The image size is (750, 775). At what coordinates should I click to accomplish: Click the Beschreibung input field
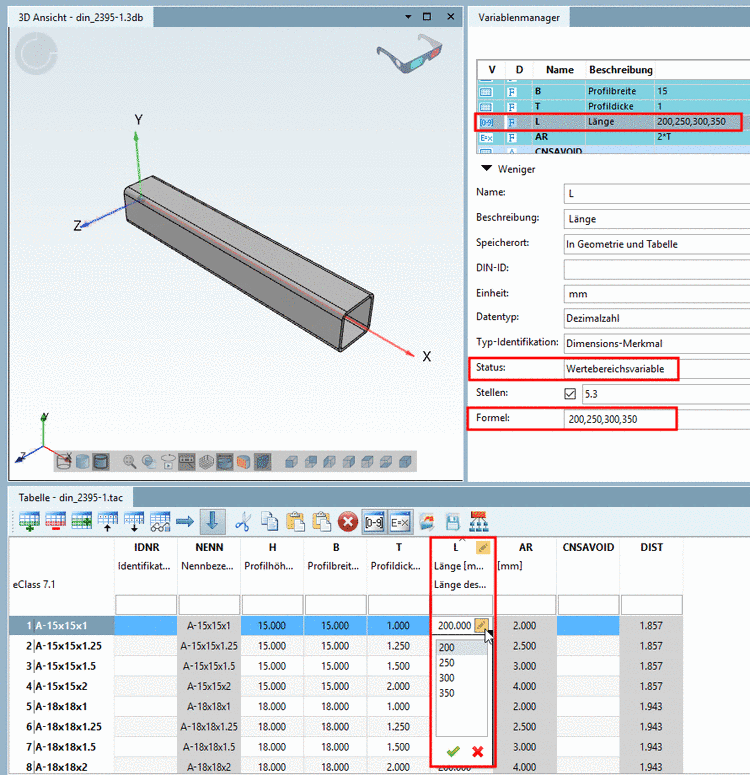pos(657,218)
